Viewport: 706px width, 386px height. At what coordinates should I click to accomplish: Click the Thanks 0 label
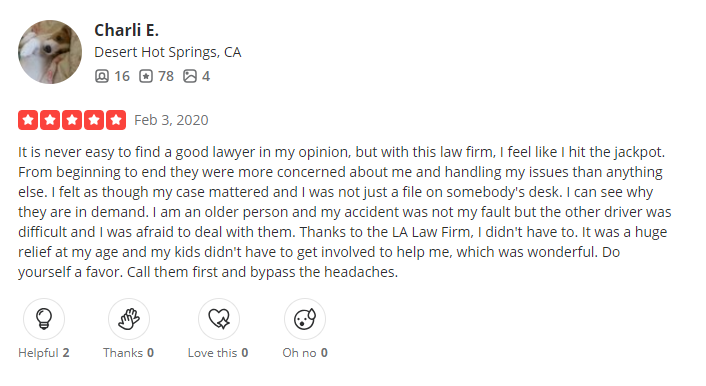point(129,353)
